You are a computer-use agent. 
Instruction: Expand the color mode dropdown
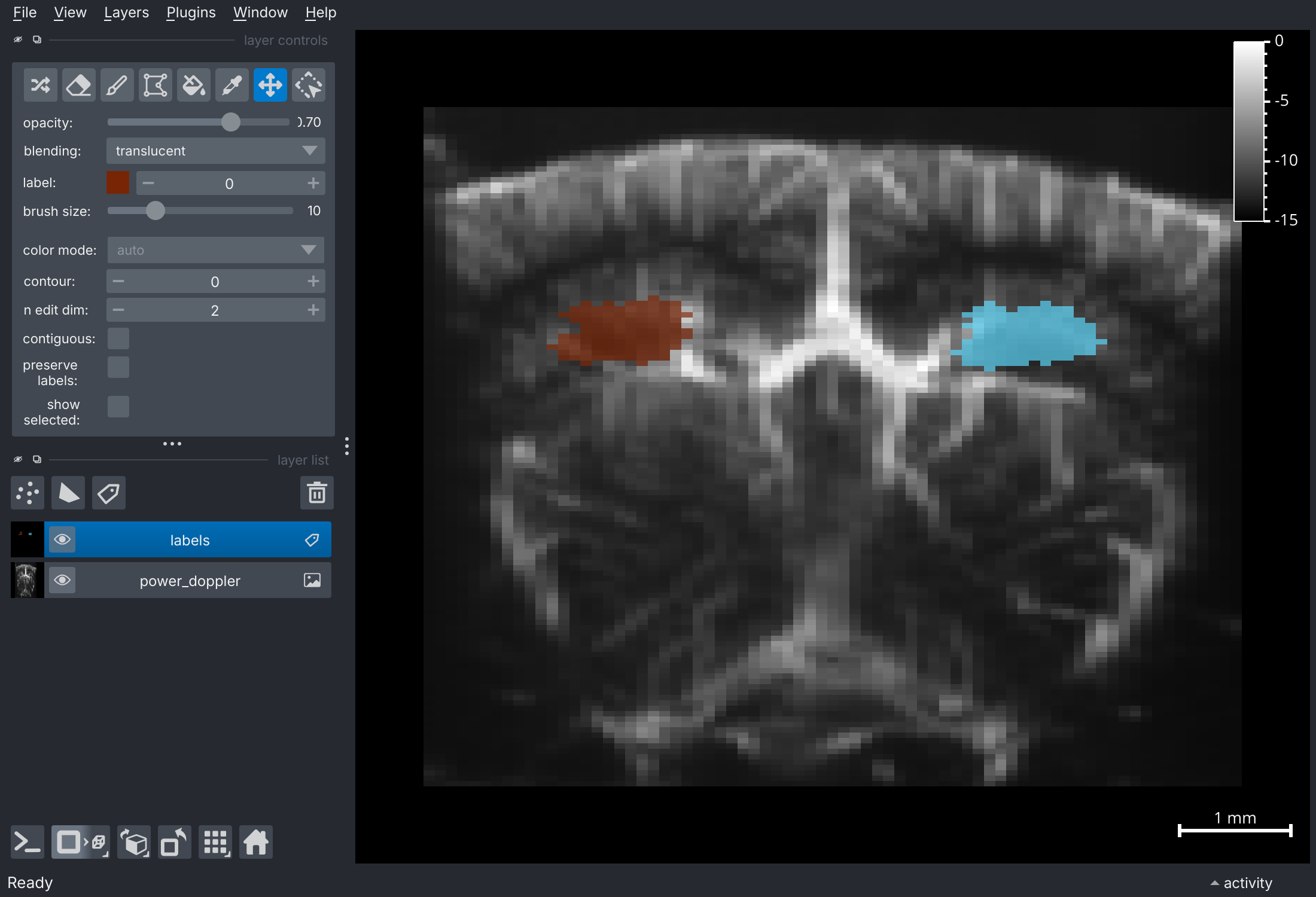[215, 250]
